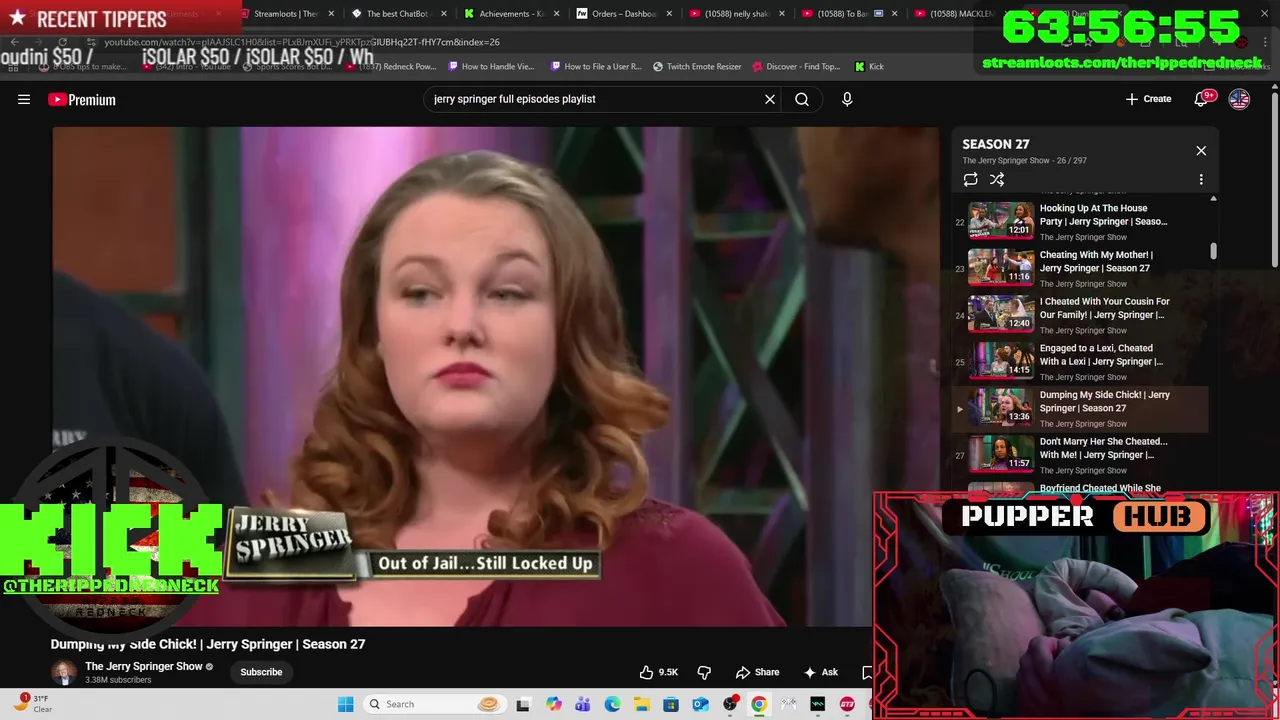Play Engaged to a Lexi video
The width and height of the screenshot is (1280, 720).
1080,361
